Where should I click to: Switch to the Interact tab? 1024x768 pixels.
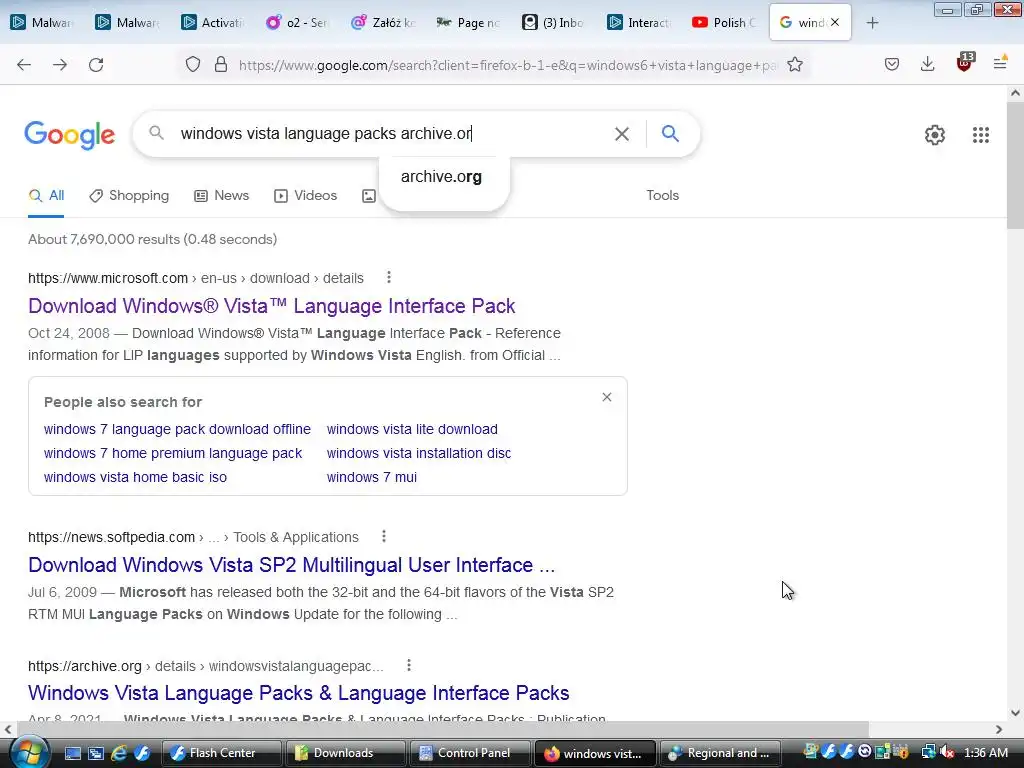click(x=637, y=23)
